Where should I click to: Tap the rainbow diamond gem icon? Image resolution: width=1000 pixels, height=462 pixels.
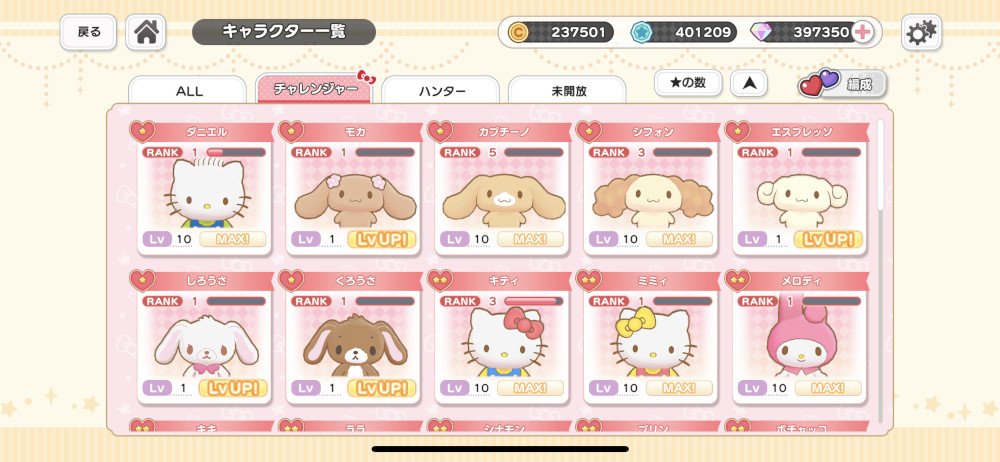coord(761,32)
